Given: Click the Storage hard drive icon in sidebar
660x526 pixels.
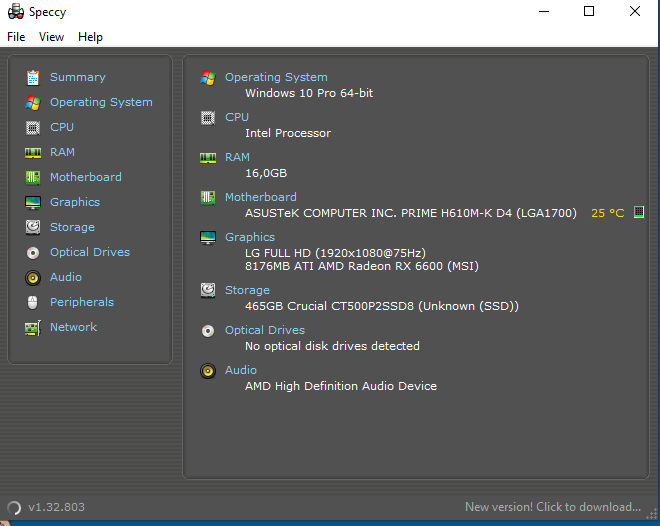Looking at the screenshot, I should pos(33,228).
